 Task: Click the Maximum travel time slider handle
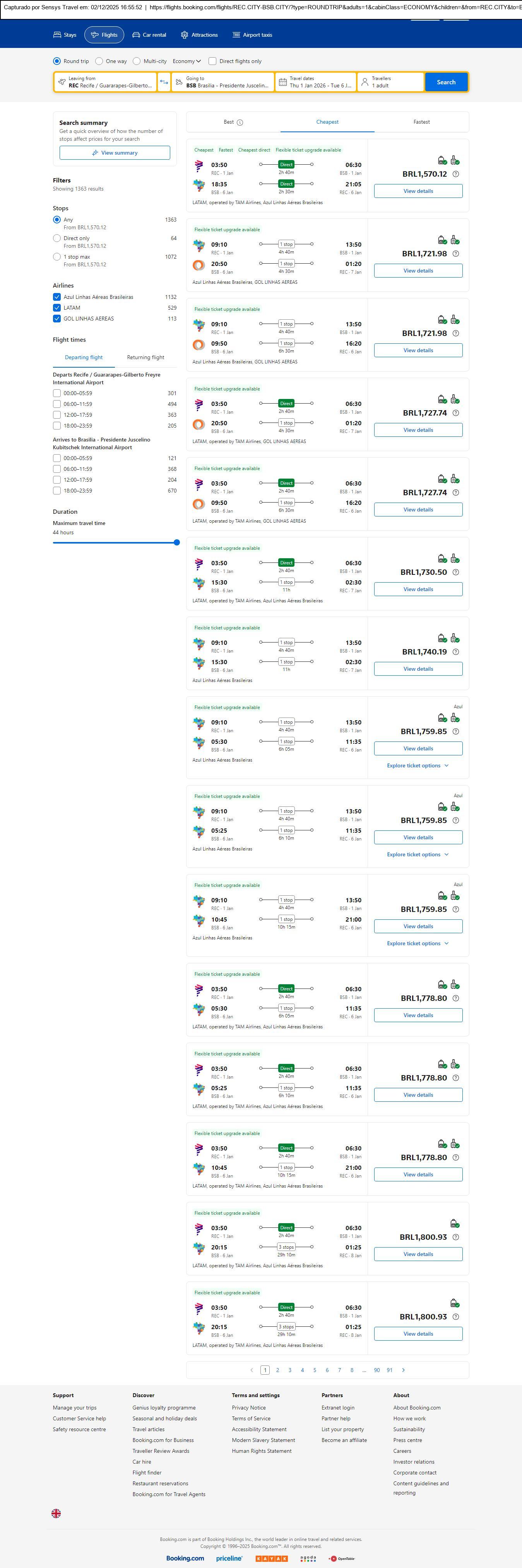click(176, 542)
